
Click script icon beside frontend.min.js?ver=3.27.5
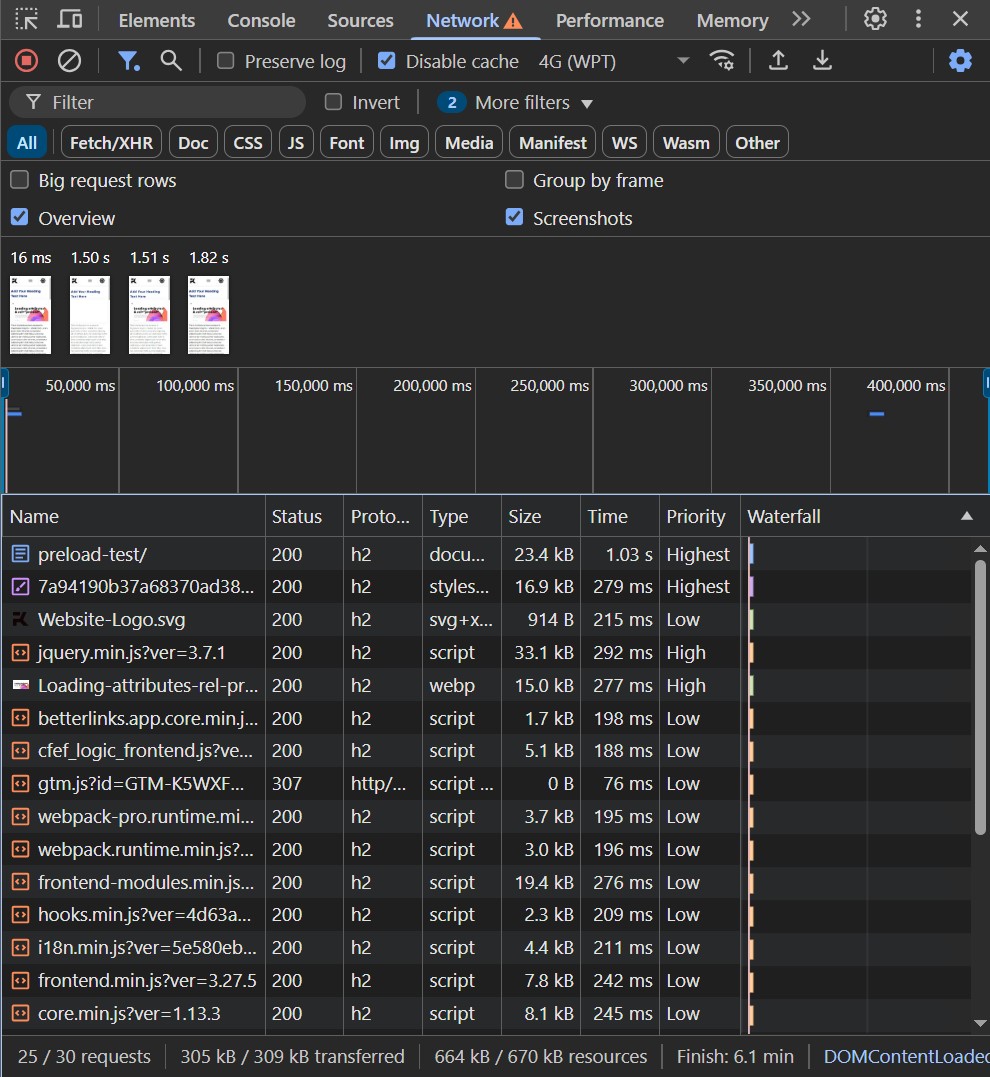click(21, 980)
